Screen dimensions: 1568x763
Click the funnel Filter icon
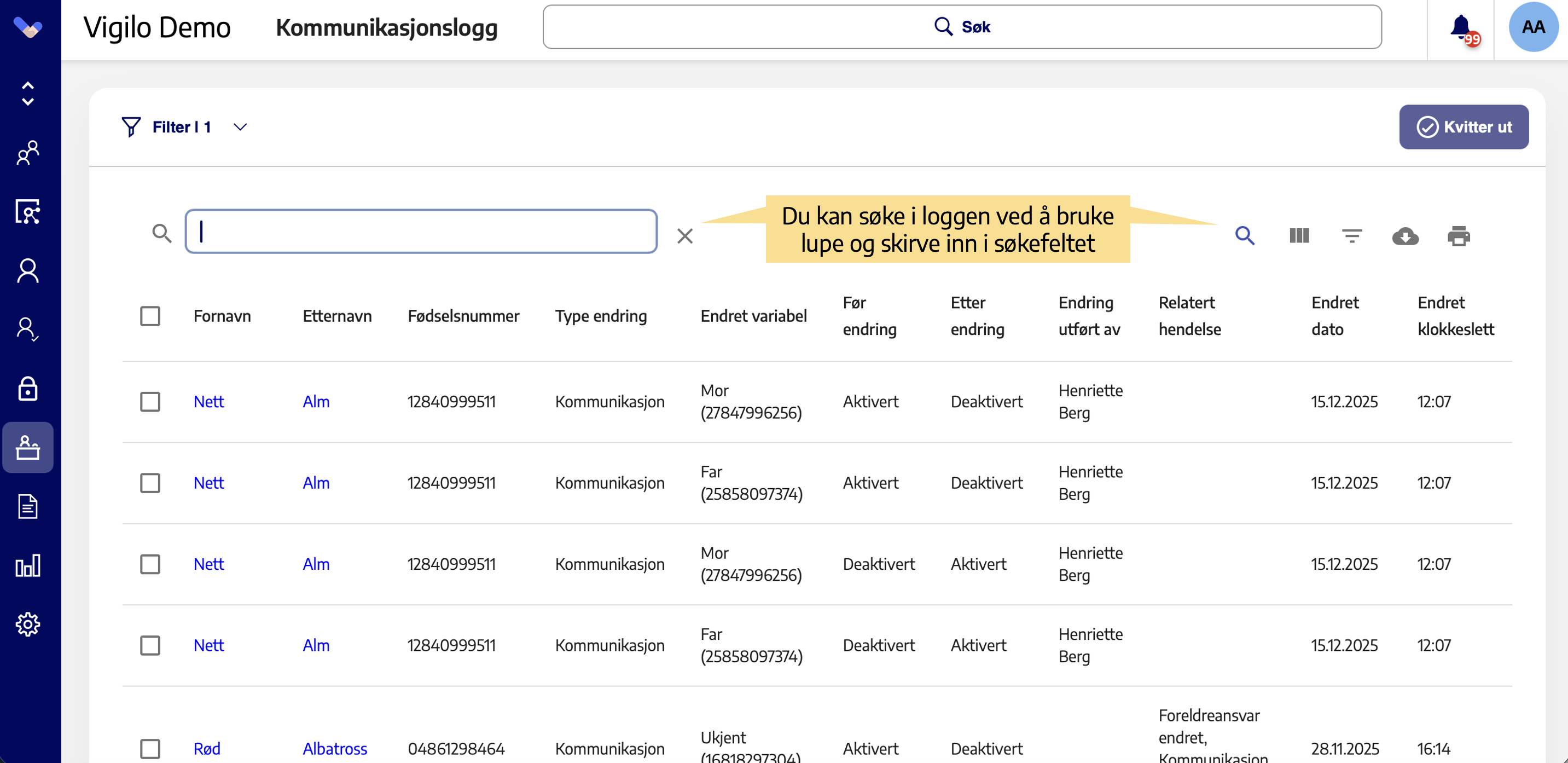click(x=131, y=126)
